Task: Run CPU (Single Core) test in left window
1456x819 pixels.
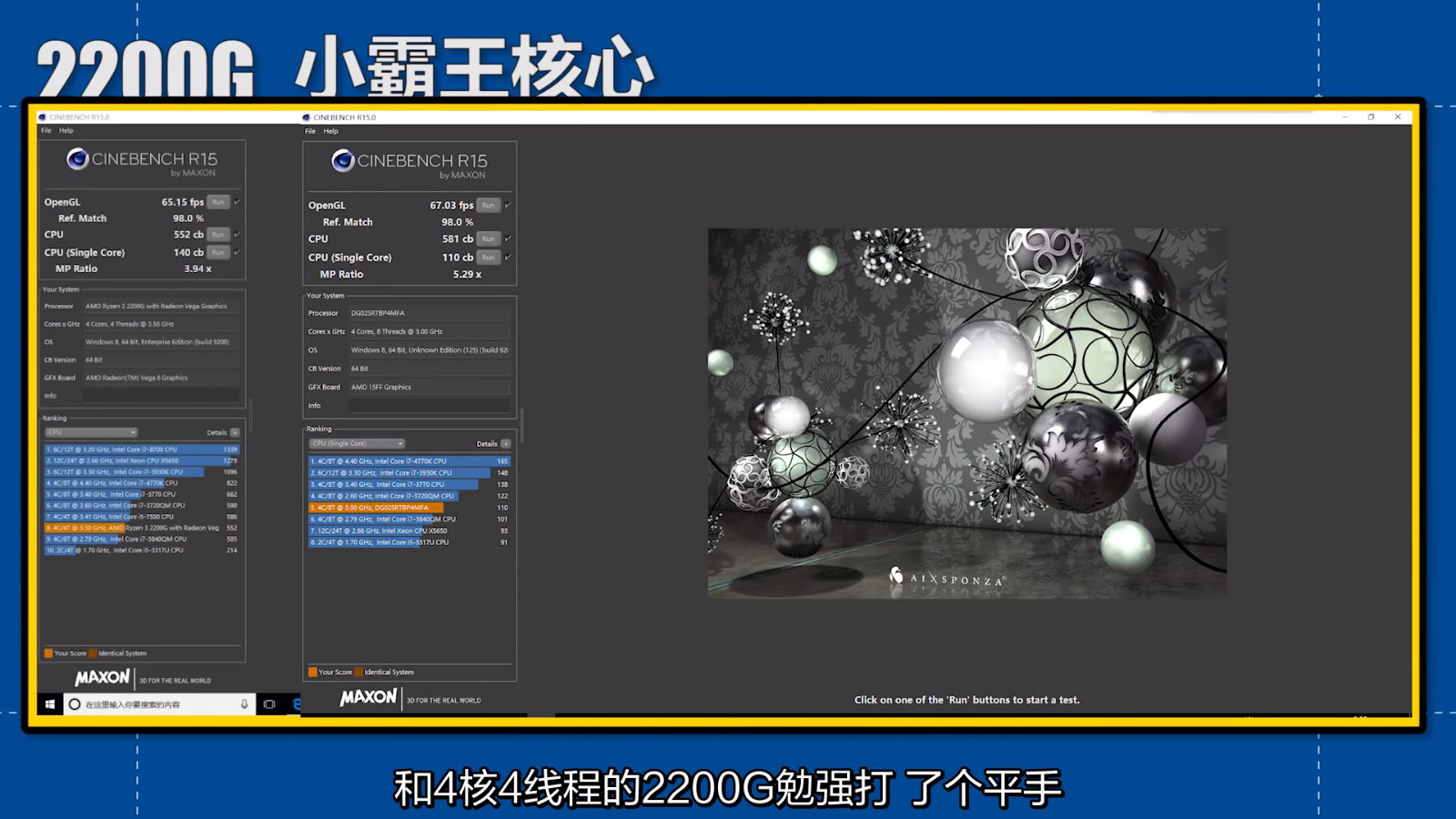Action: coord(217,252)
